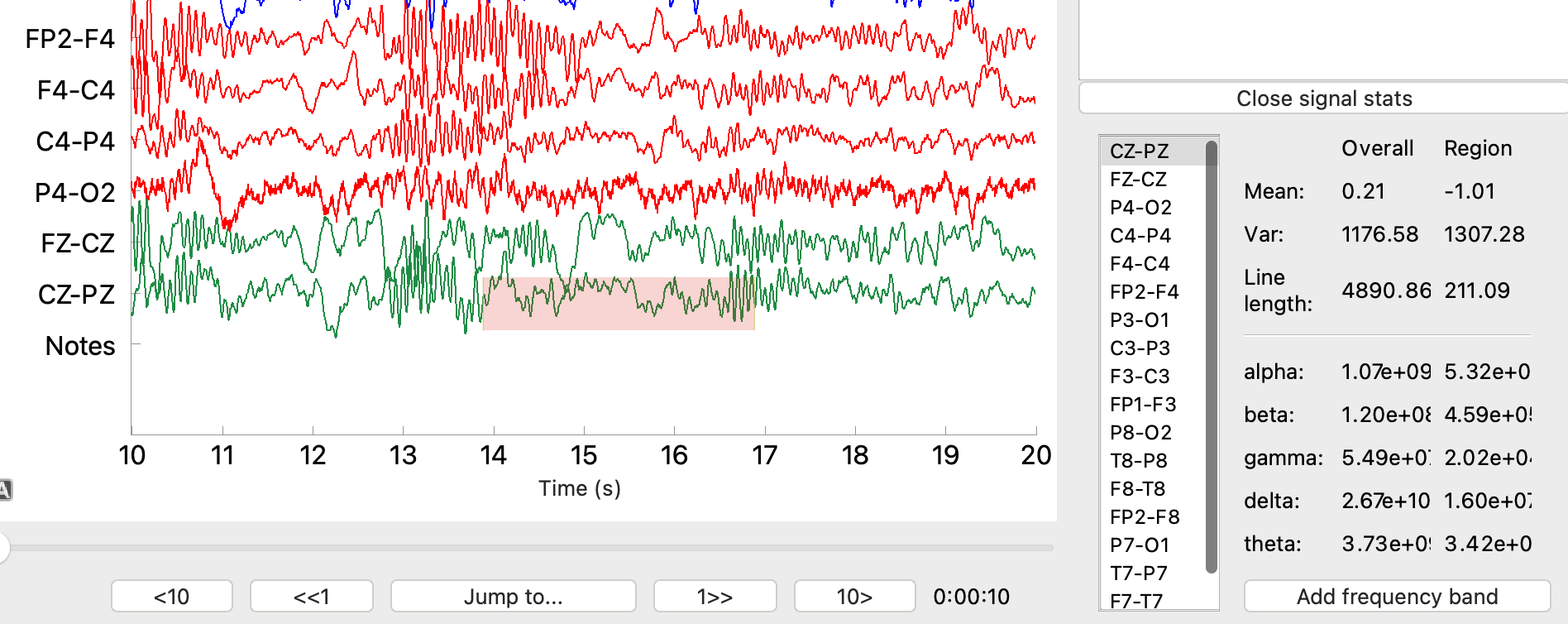Select FP2-F4 in the channel list
1568x624 pixels.
1144,292
